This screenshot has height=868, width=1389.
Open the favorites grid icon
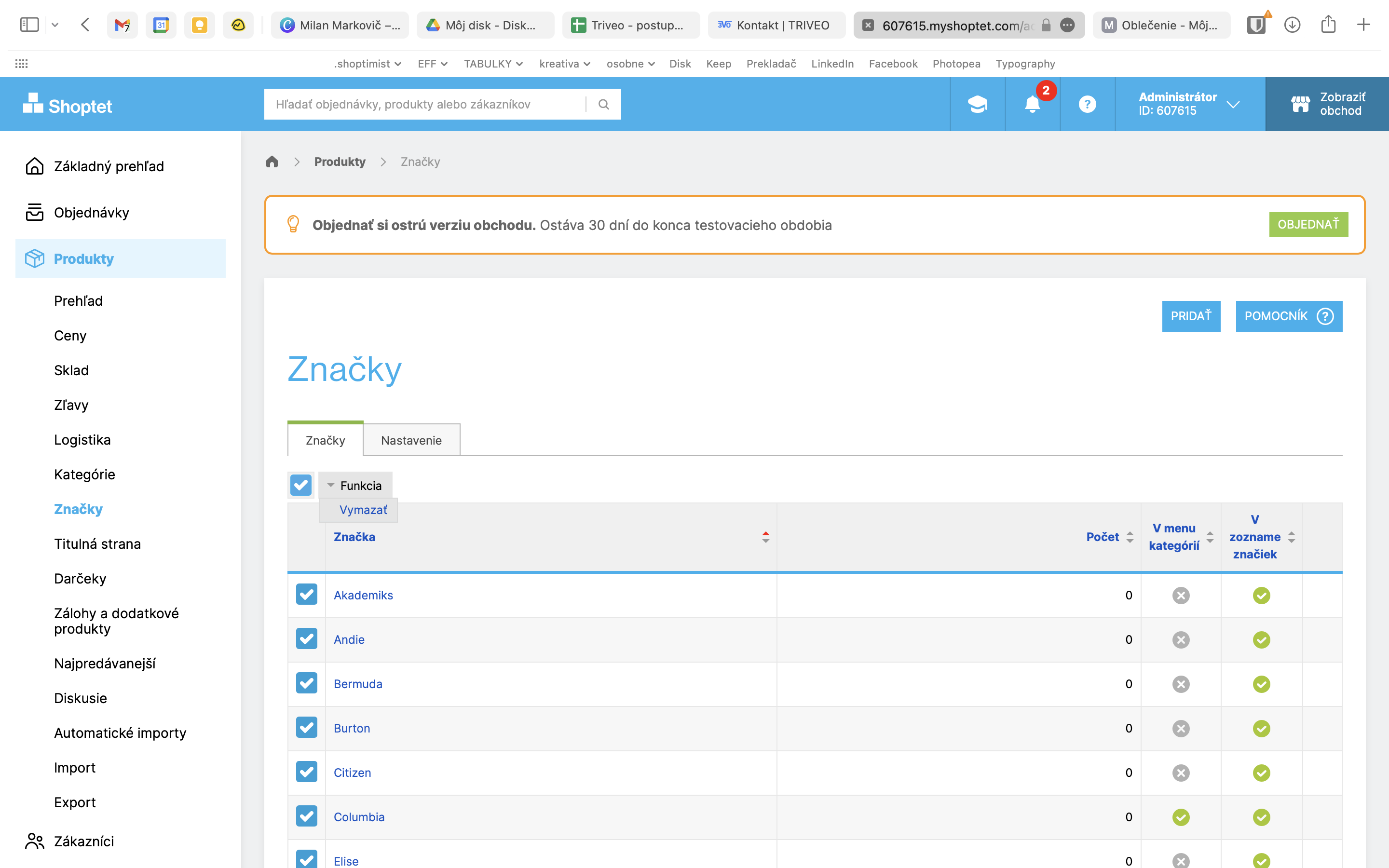pyautogui.click(x=21, y=64)
